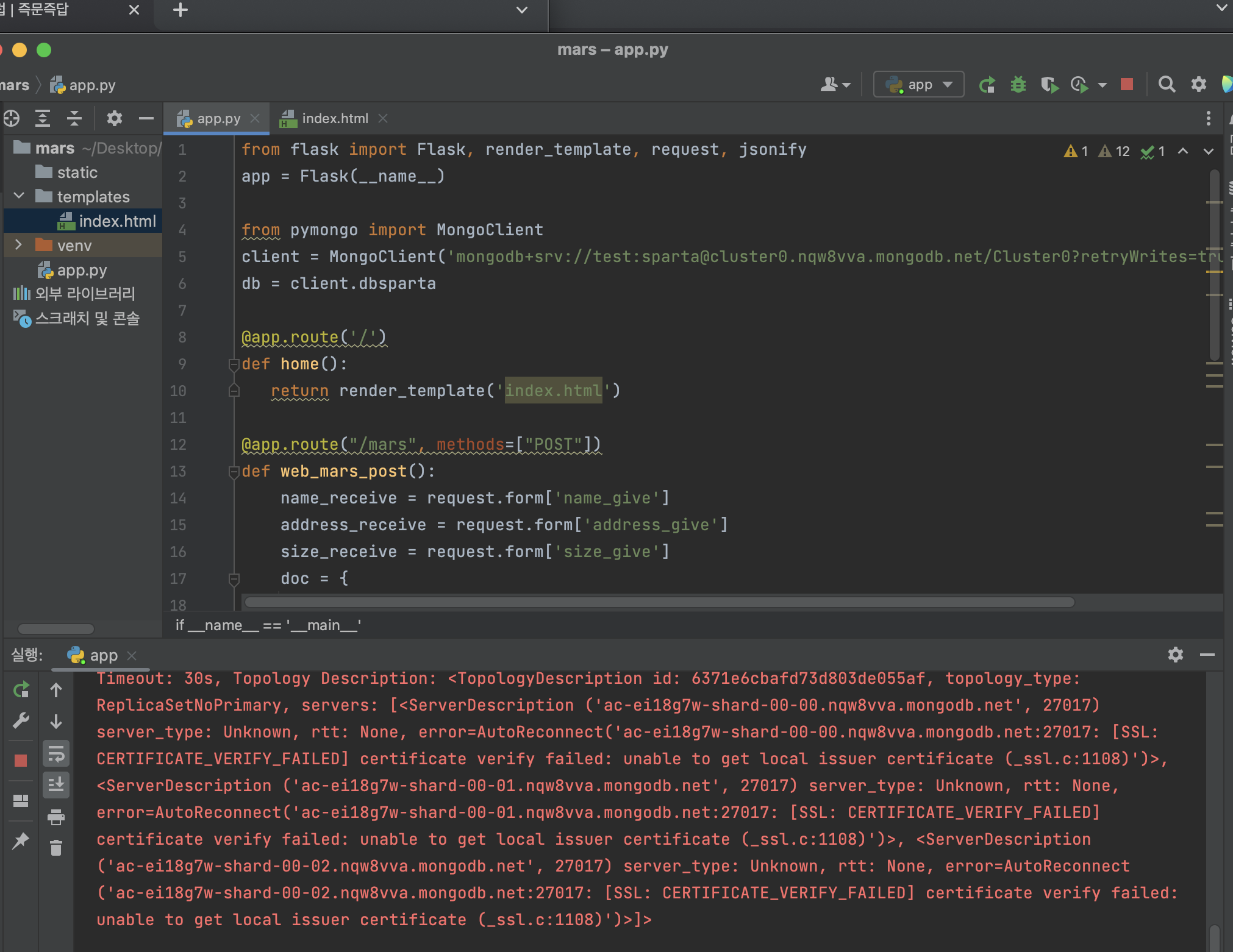Viewport: 1233px width, 952px height.
Task: Toggle soft-wrap in console output
Action: [56, 754]
